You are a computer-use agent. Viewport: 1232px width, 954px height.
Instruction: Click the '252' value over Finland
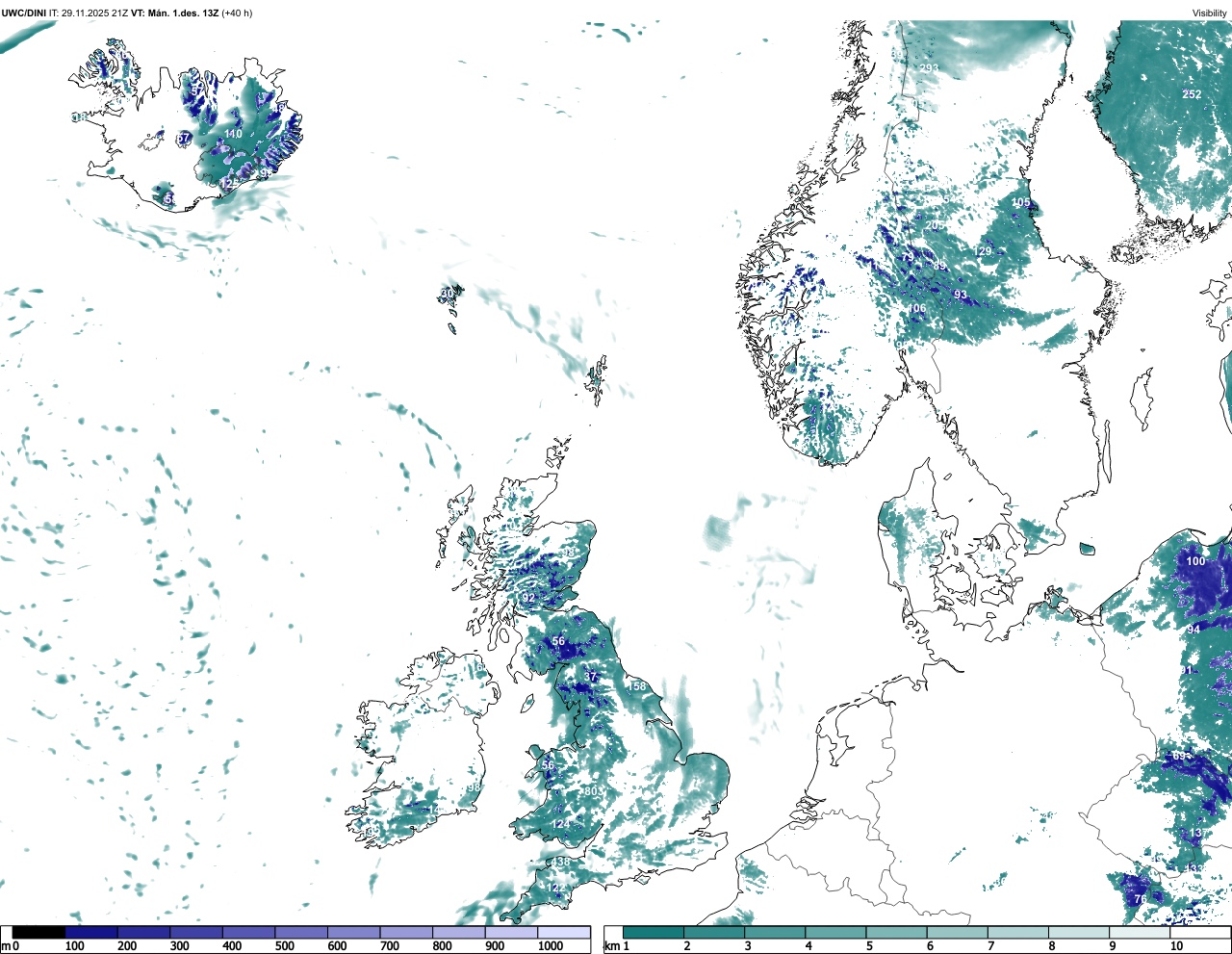coord(1192,94)
